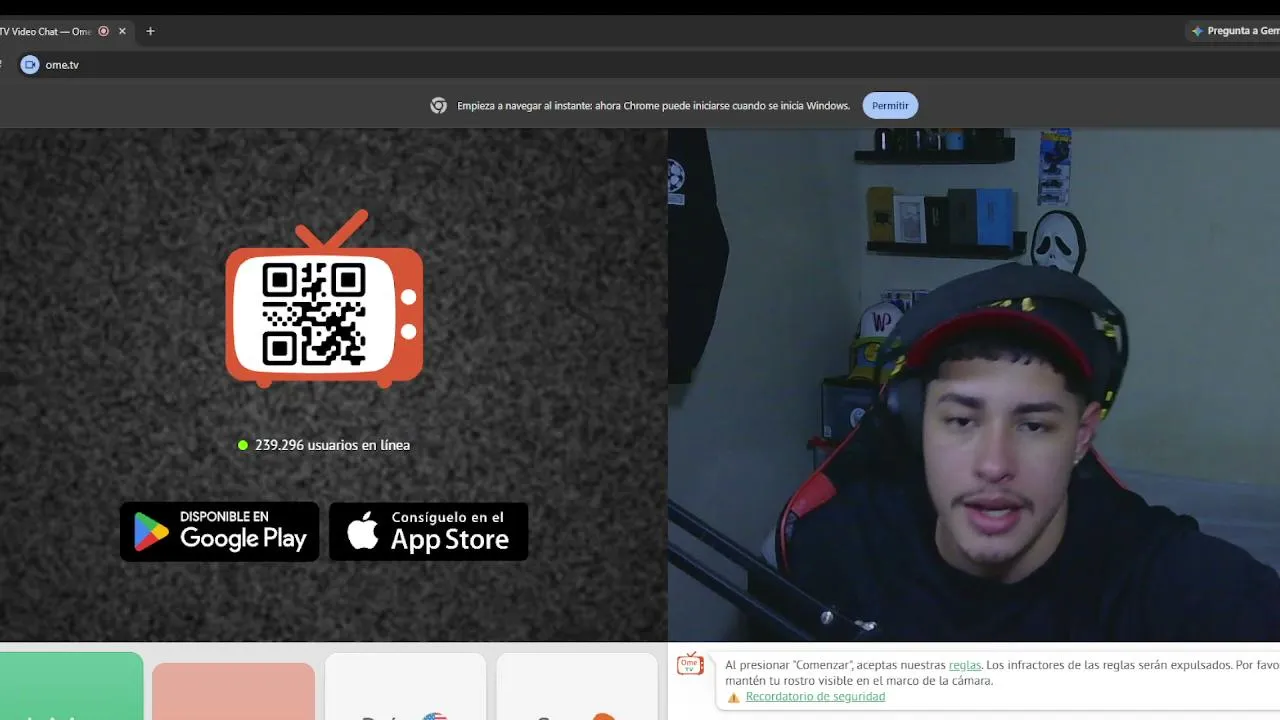Click the green start button at the bottom
This screenshot has height=720, width=1280.
(71, 686)
